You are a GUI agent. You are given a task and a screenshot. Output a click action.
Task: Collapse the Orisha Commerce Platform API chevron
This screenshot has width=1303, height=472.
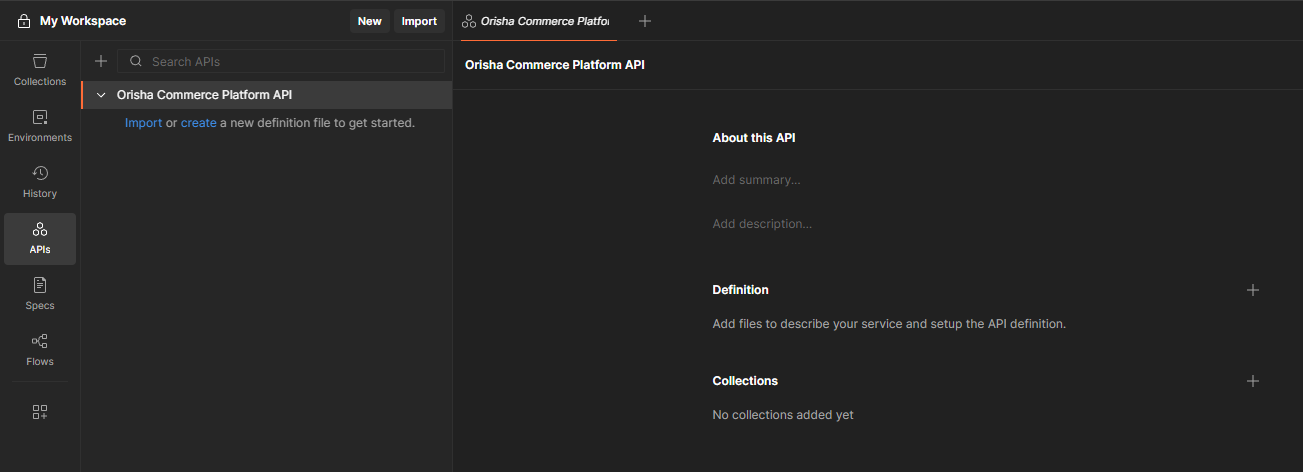101,95
